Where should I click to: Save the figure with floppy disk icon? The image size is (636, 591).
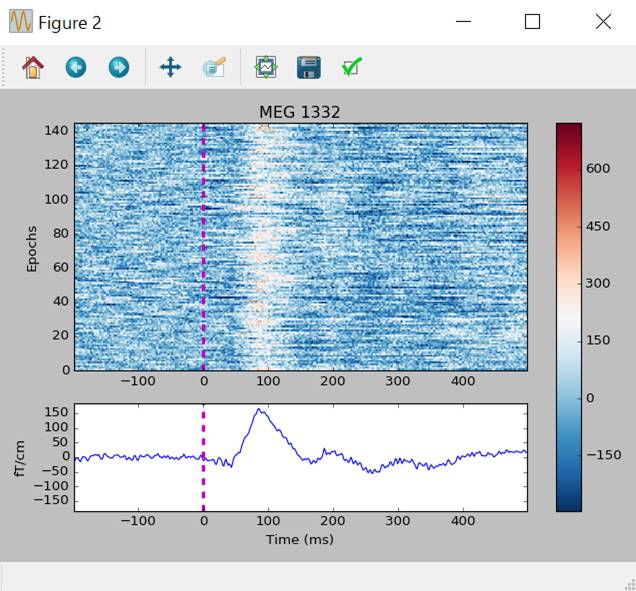pyautogui.click(x=309, y=67)
